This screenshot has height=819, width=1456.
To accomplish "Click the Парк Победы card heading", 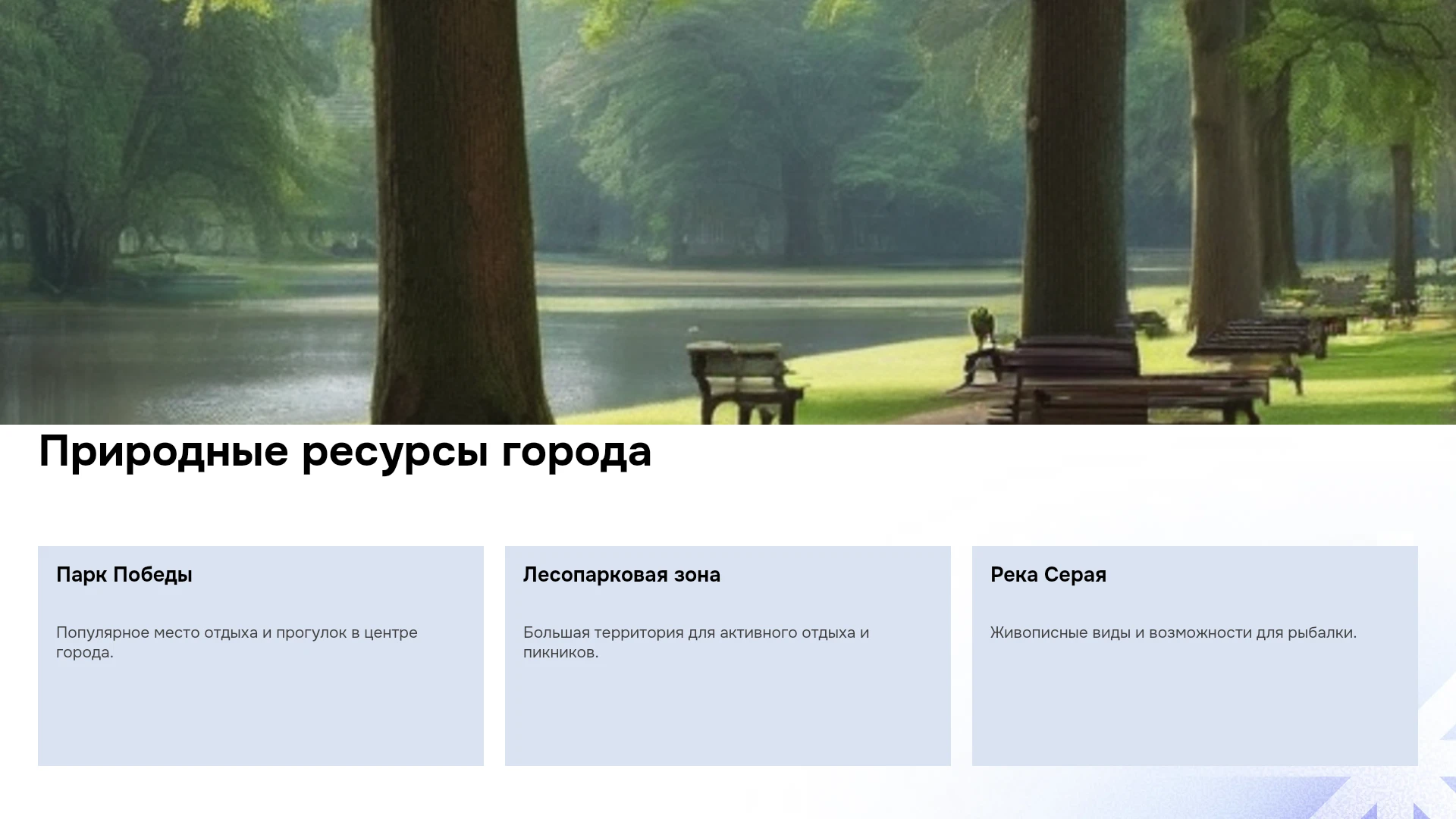I will tap(124, 575).
